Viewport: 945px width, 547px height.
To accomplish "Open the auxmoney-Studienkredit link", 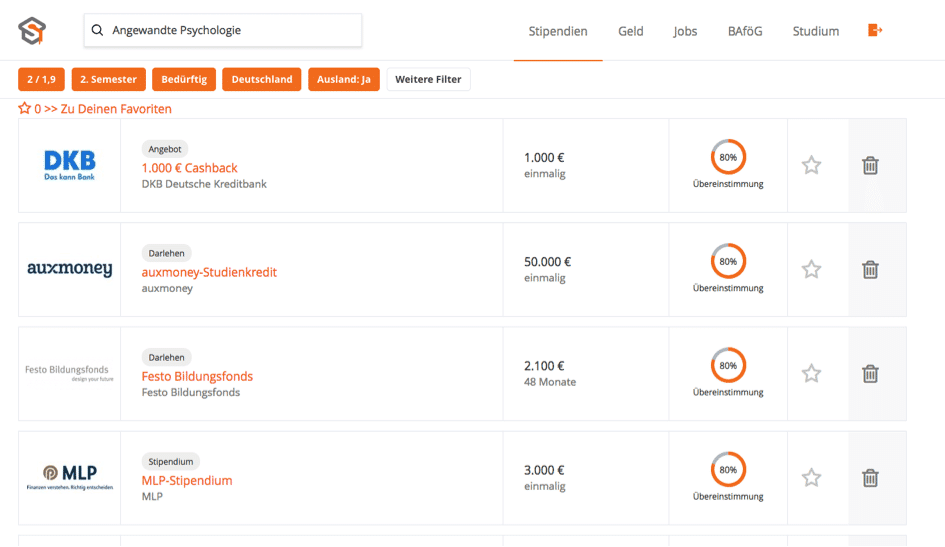I will [209, 272].
